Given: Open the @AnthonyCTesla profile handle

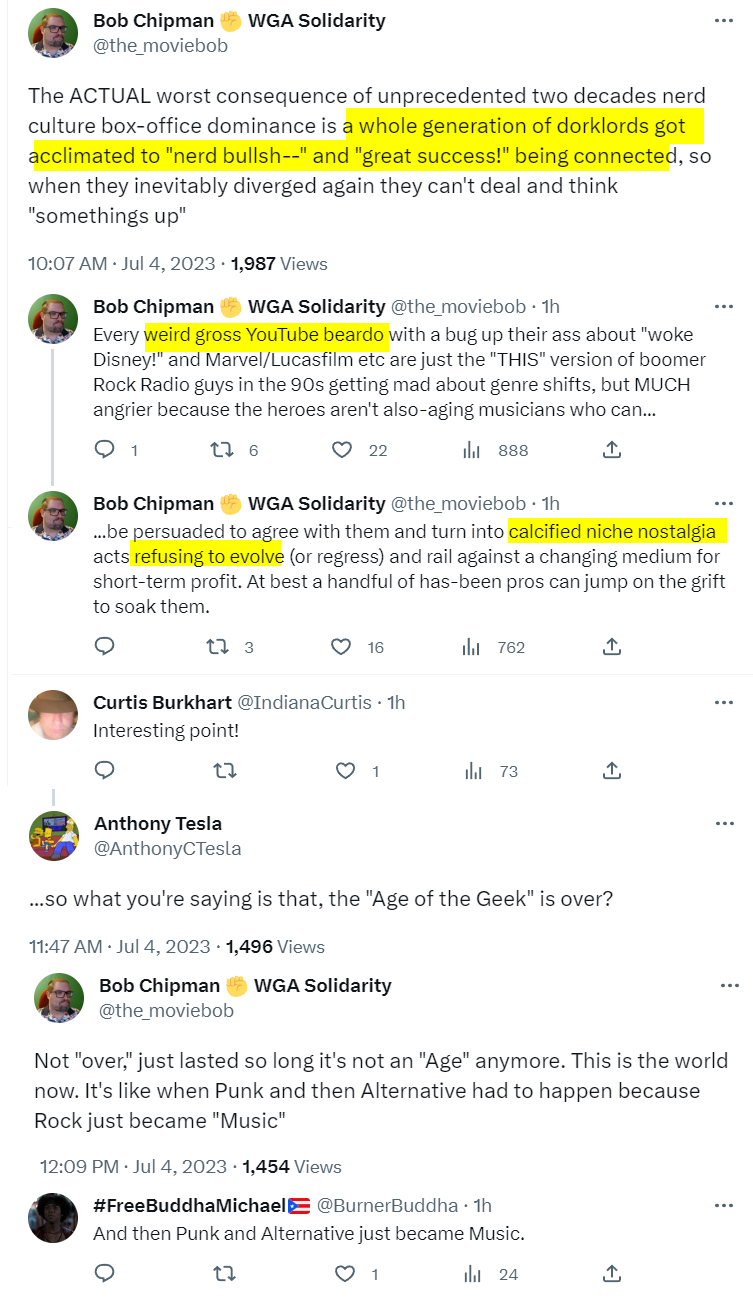Looking at the screenshot, I should tap(167, 849).
